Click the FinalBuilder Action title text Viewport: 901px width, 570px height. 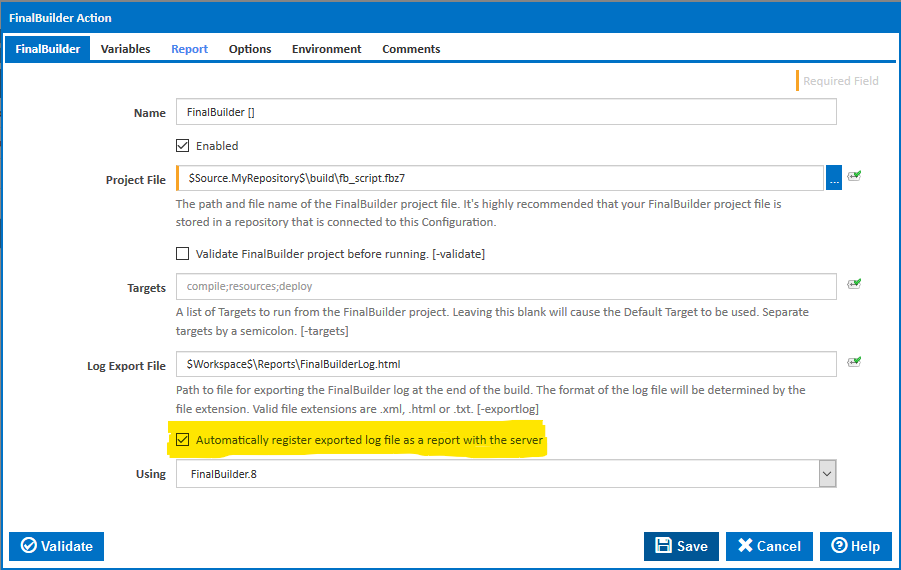click(x=60, y=18)
